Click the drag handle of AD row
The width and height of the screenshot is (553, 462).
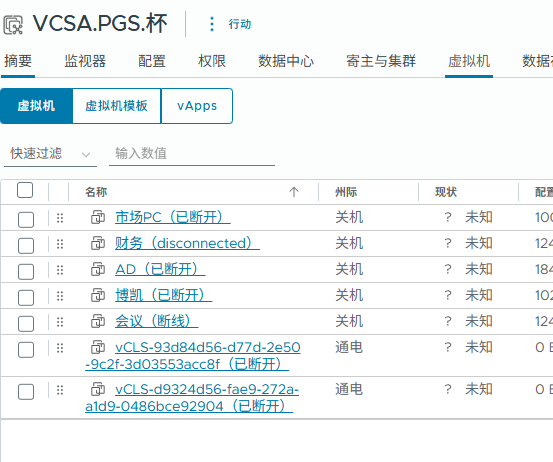click(60, 270)
